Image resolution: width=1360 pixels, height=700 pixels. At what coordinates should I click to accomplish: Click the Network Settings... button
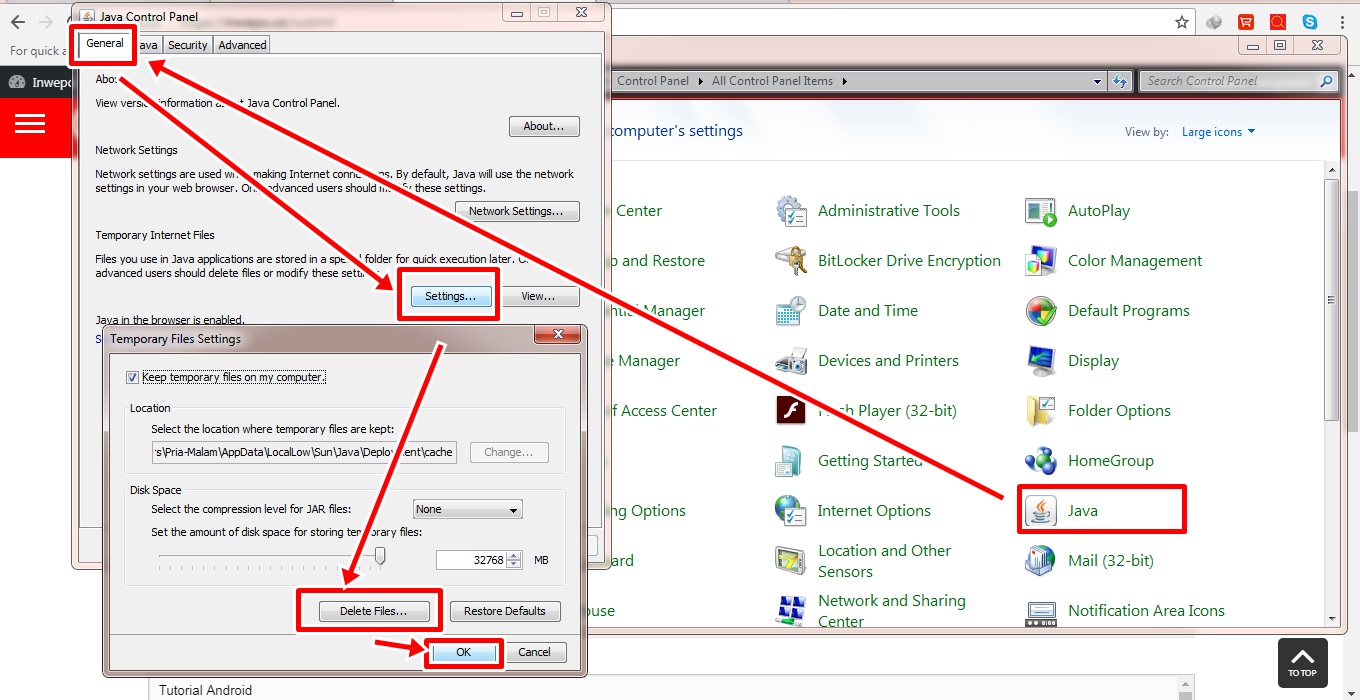[x=517, y=211]
